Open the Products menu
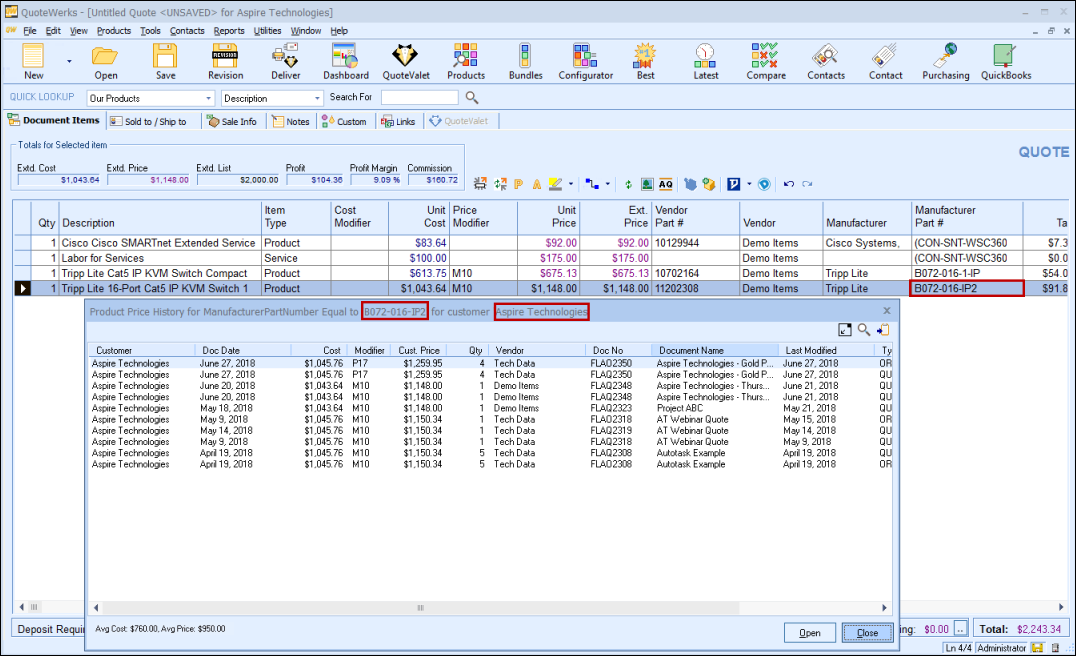This screenshot has width=1076, height=656. (113, 31)
